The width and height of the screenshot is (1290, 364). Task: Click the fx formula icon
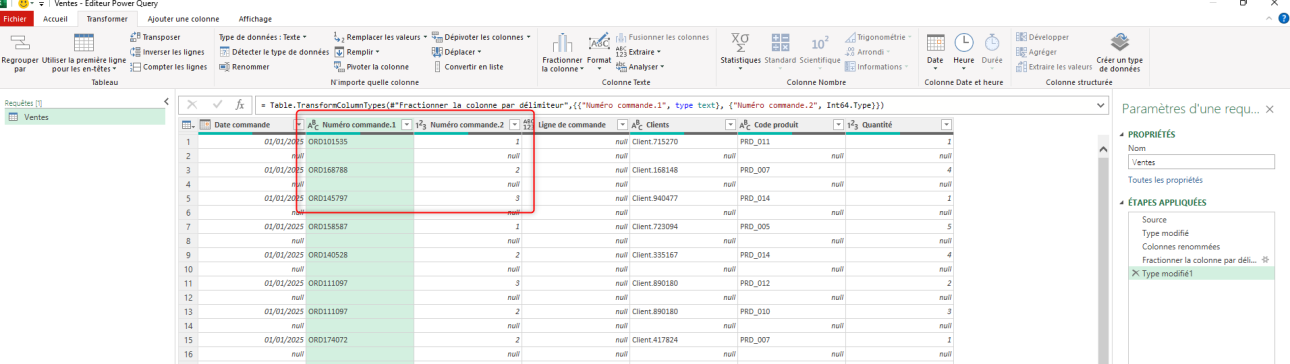point(240,104)
